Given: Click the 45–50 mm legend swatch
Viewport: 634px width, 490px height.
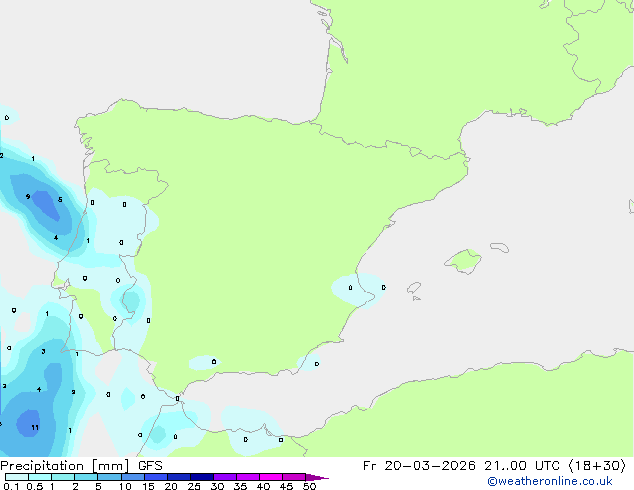Looking at the screenshot, I should pos(294,477).
